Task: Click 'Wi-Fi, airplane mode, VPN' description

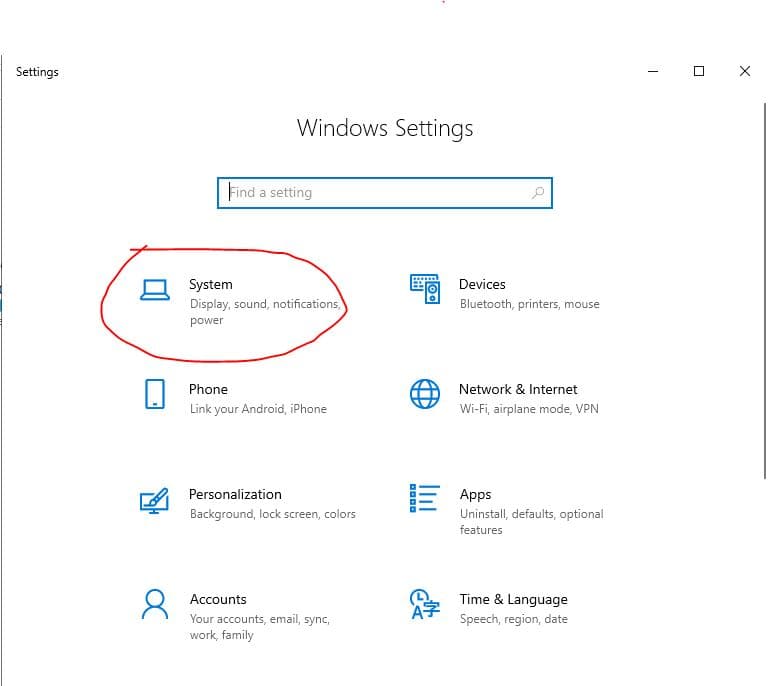Action: (529, 409)
